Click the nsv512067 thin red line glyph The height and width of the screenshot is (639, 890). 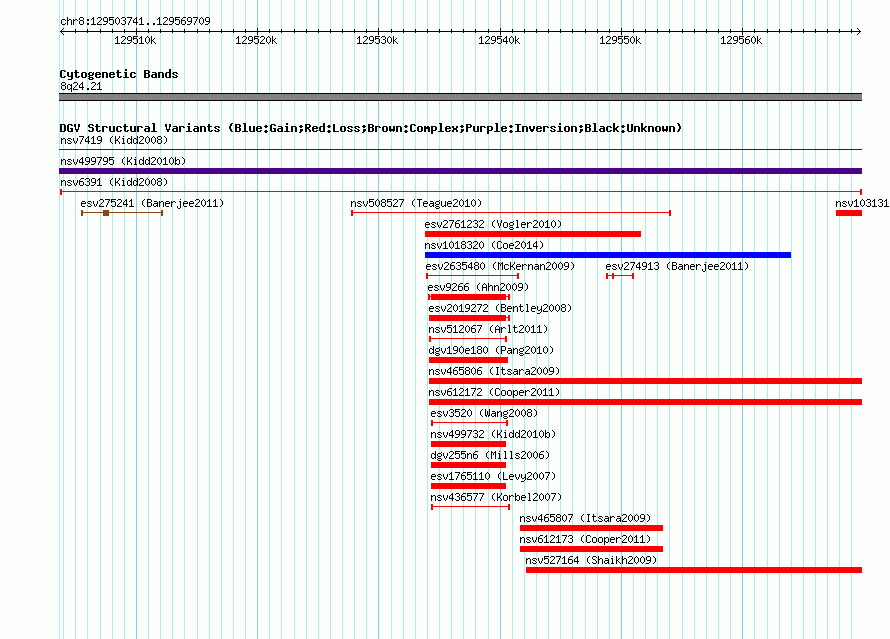468,339
